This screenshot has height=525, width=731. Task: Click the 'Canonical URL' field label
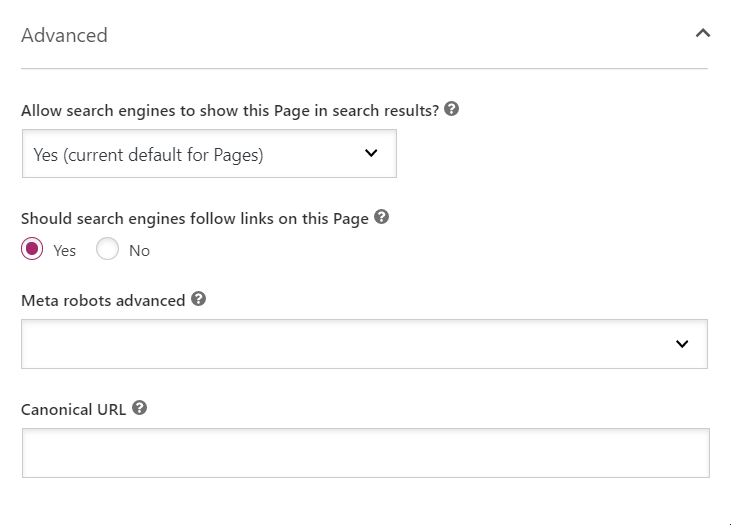click(74, 409)
